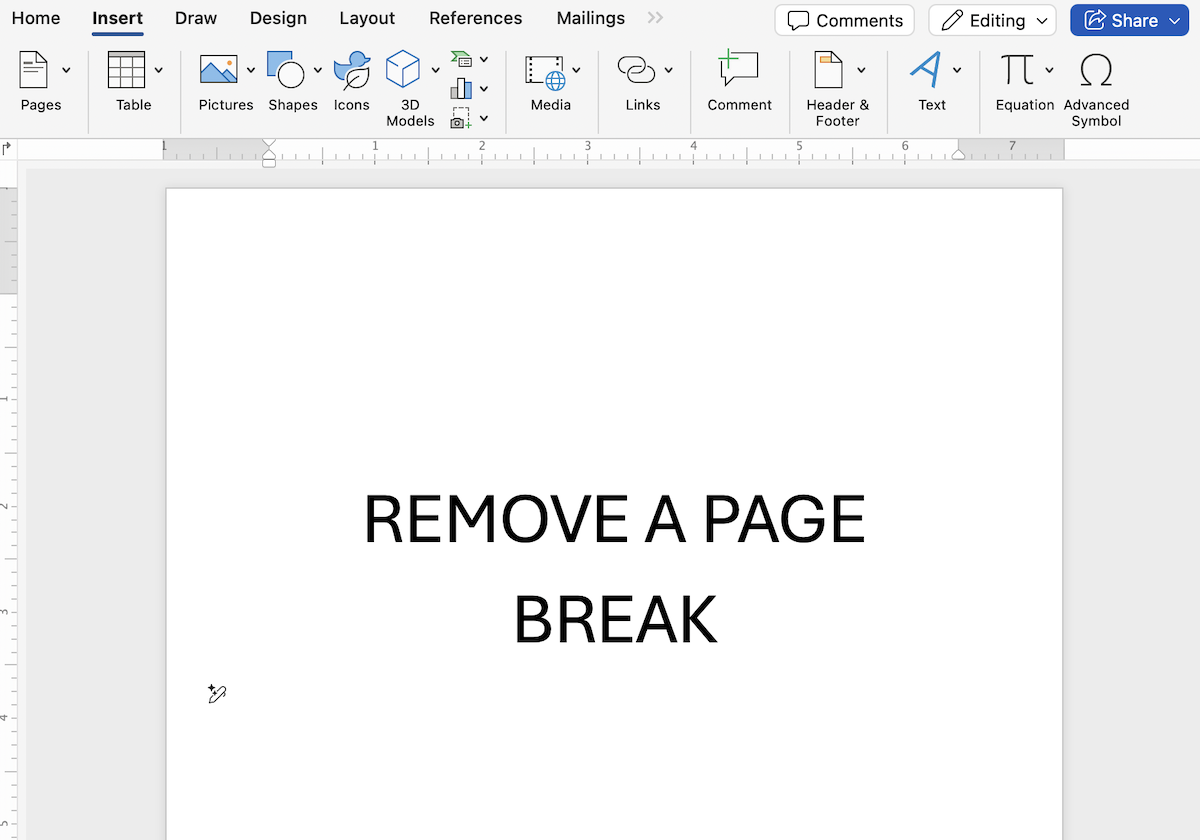Viewport: 1200px width, 840px height.
Task: Switch to the References ribbon tab
Action: 475,18
